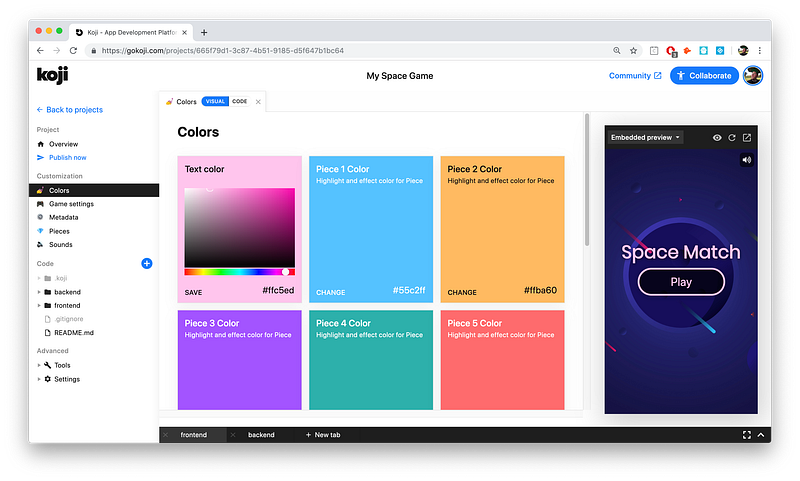Image resolution: width=800 pixels, height=481 pixels.
Task: Select the Piece 4 Color teal card
Action: (x=371, y=360)
